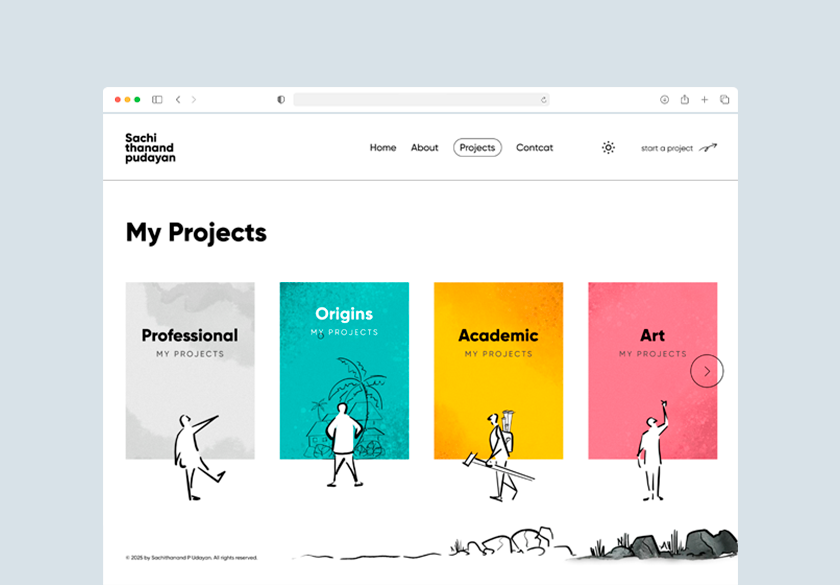Open the teal Origins project card
840x585 pixels.
tap(344, 371)
